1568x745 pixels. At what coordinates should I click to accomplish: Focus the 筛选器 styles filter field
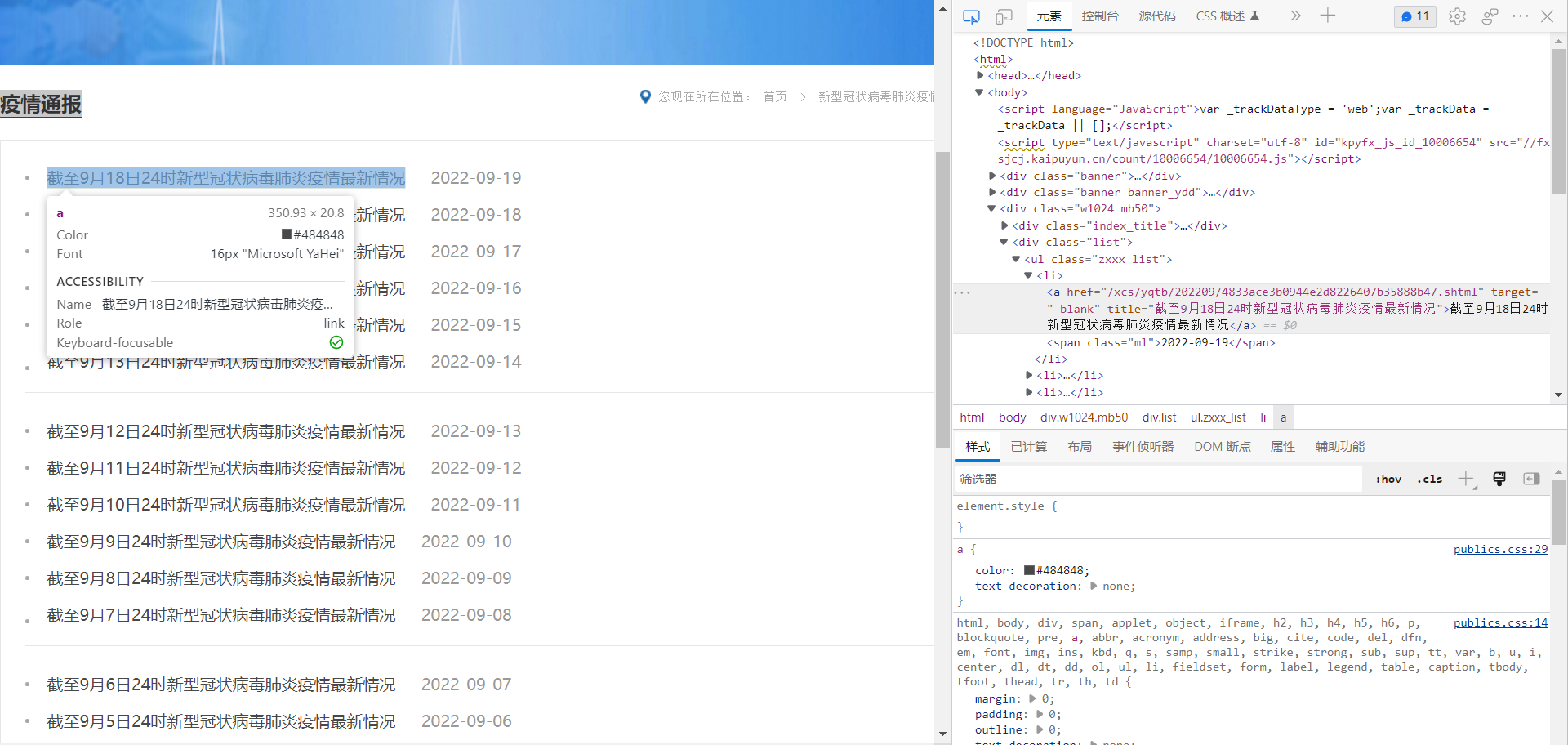[x=1160, y=480]
